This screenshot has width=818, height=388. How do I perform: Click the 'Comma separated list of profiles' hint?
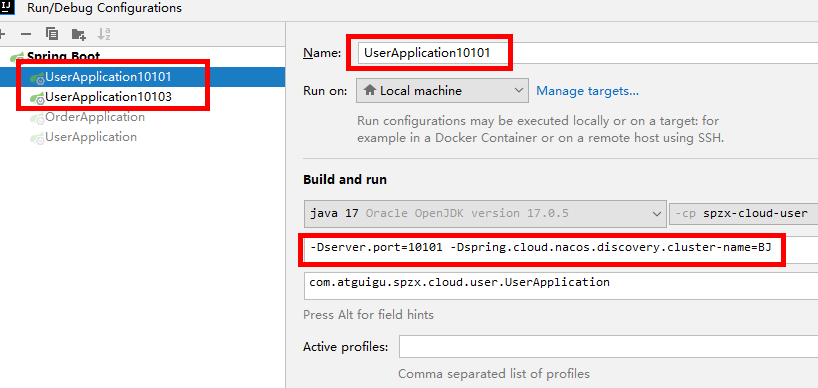[x=494, y=374]
